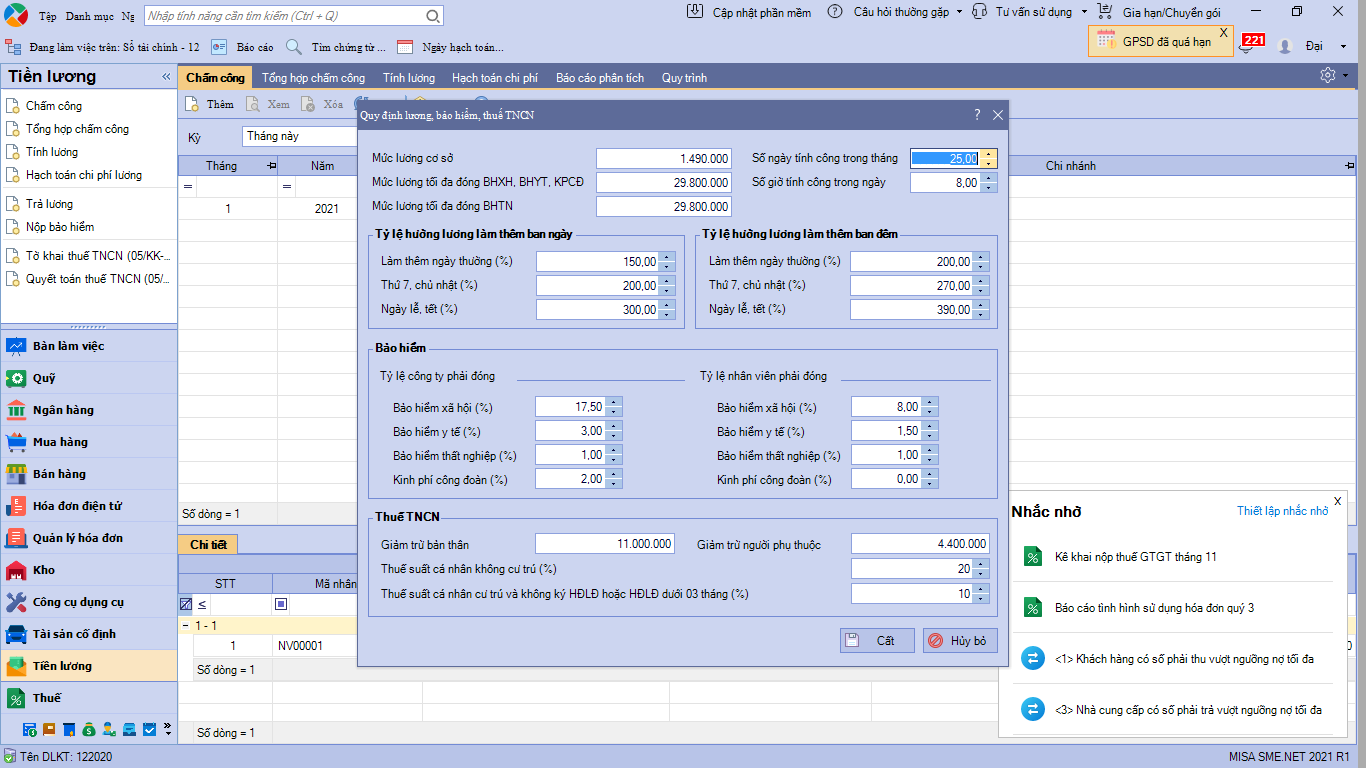Screen dimensions: 1366x768
Task: Switch to Tổng hợp chấm công tab
Action: coord(313,77)
